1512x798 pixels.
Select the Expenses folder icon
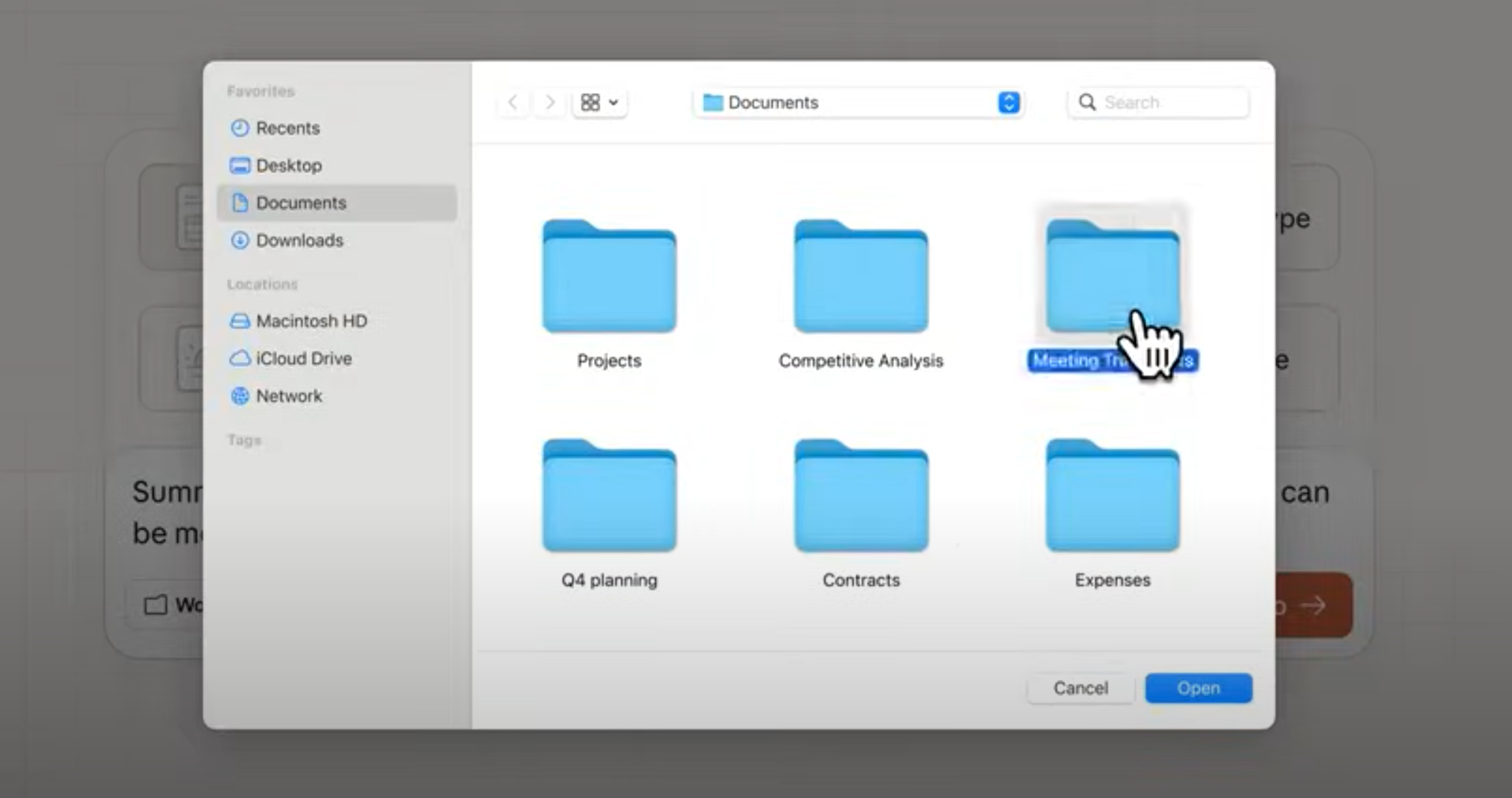pos(1112,497)
